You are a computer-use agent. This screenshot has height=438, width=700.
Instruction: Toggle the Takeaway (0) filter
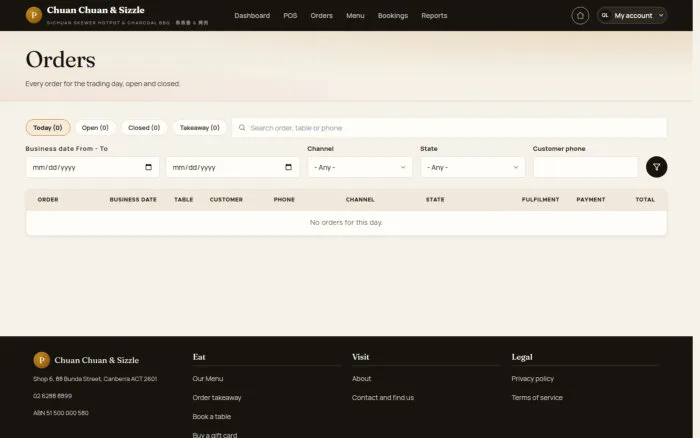pyautogui.click(x=200, y=128)
